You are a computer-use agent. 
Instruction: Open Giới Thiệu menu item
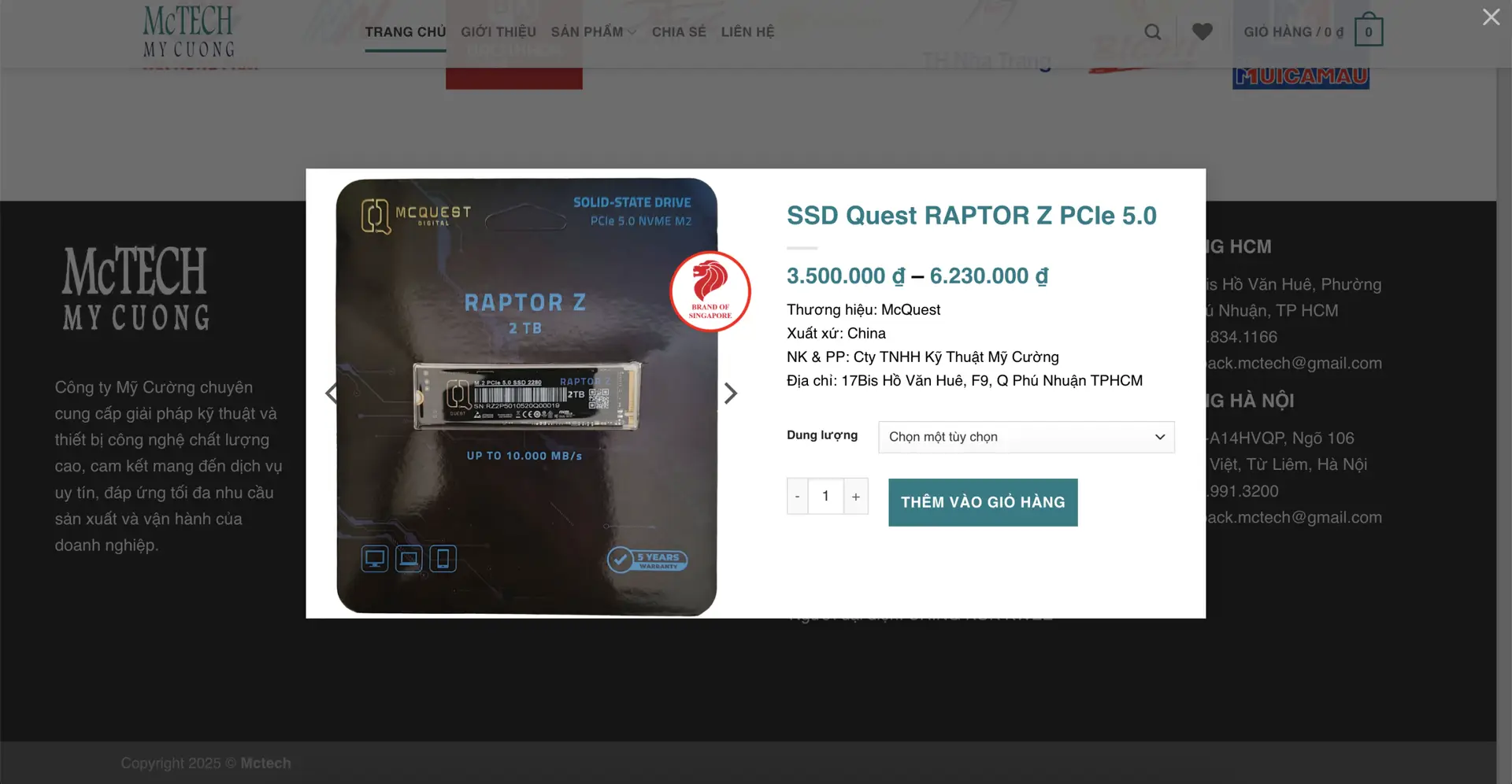pos(498,31)
